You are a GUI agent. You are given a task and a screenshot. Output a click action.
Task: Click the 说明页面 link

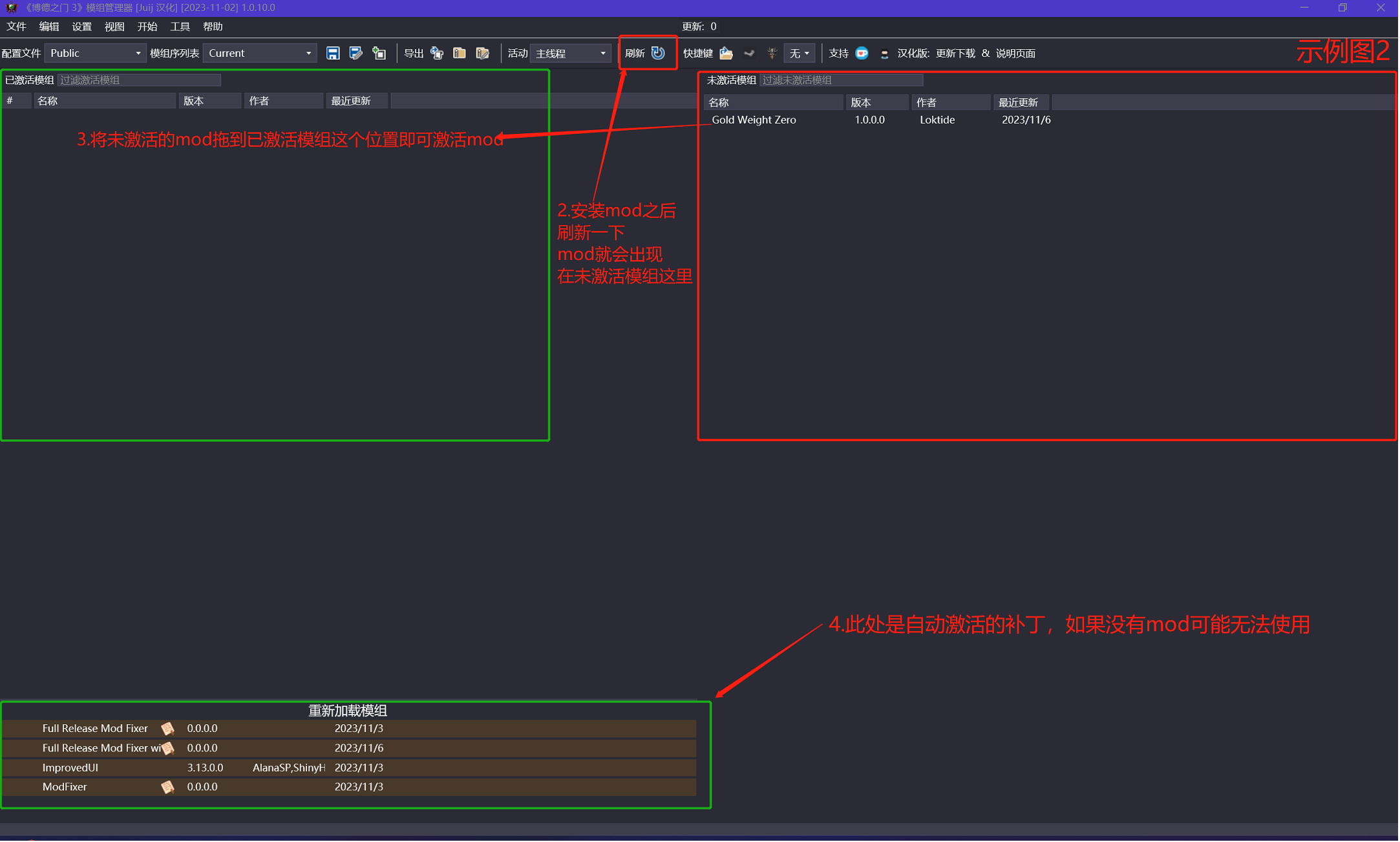pyautogui.click(x=1016, y=53)
